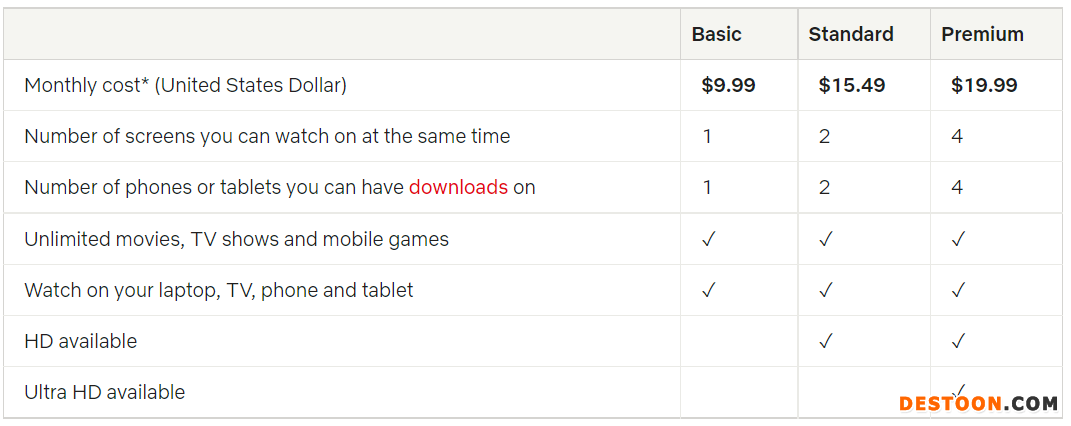Click Standard checkmark for HD available
This screenshot has height=426, width=1071.
pos(825,341)
